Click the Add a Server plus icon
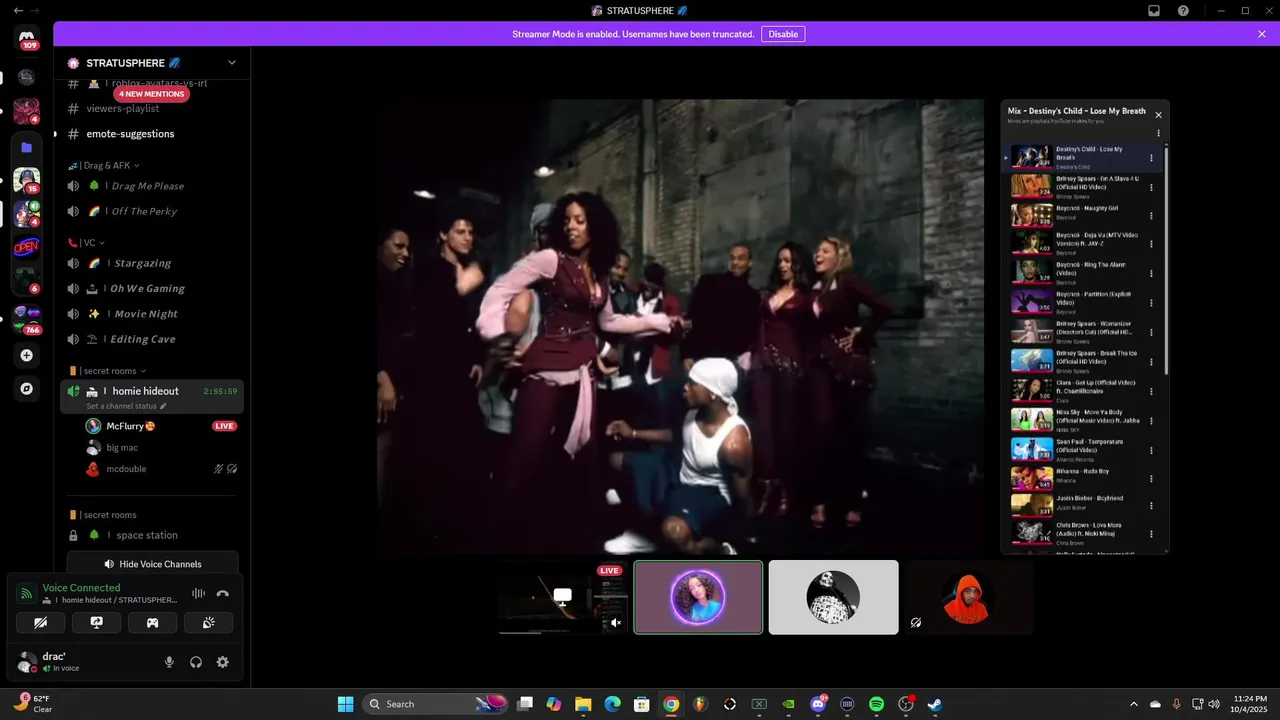1280x720 pixels. click(27, 355)
